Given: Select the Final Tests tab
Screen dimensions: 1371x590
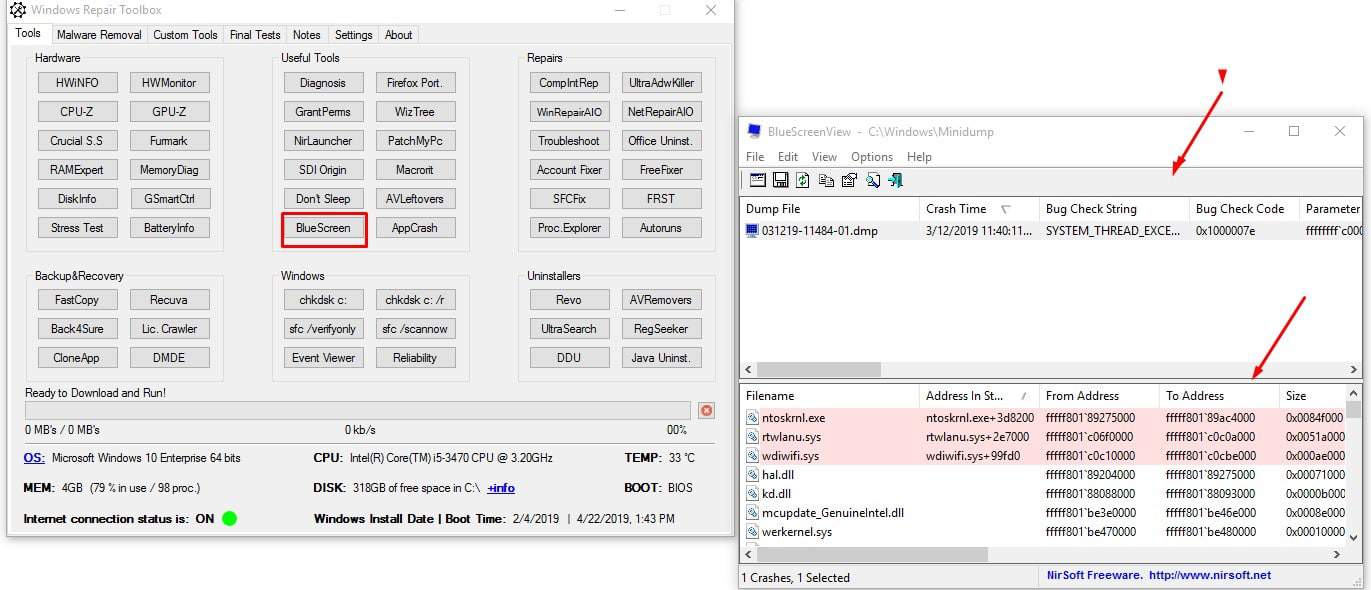Looking at the screenshot, I should (x=255, y=35).
